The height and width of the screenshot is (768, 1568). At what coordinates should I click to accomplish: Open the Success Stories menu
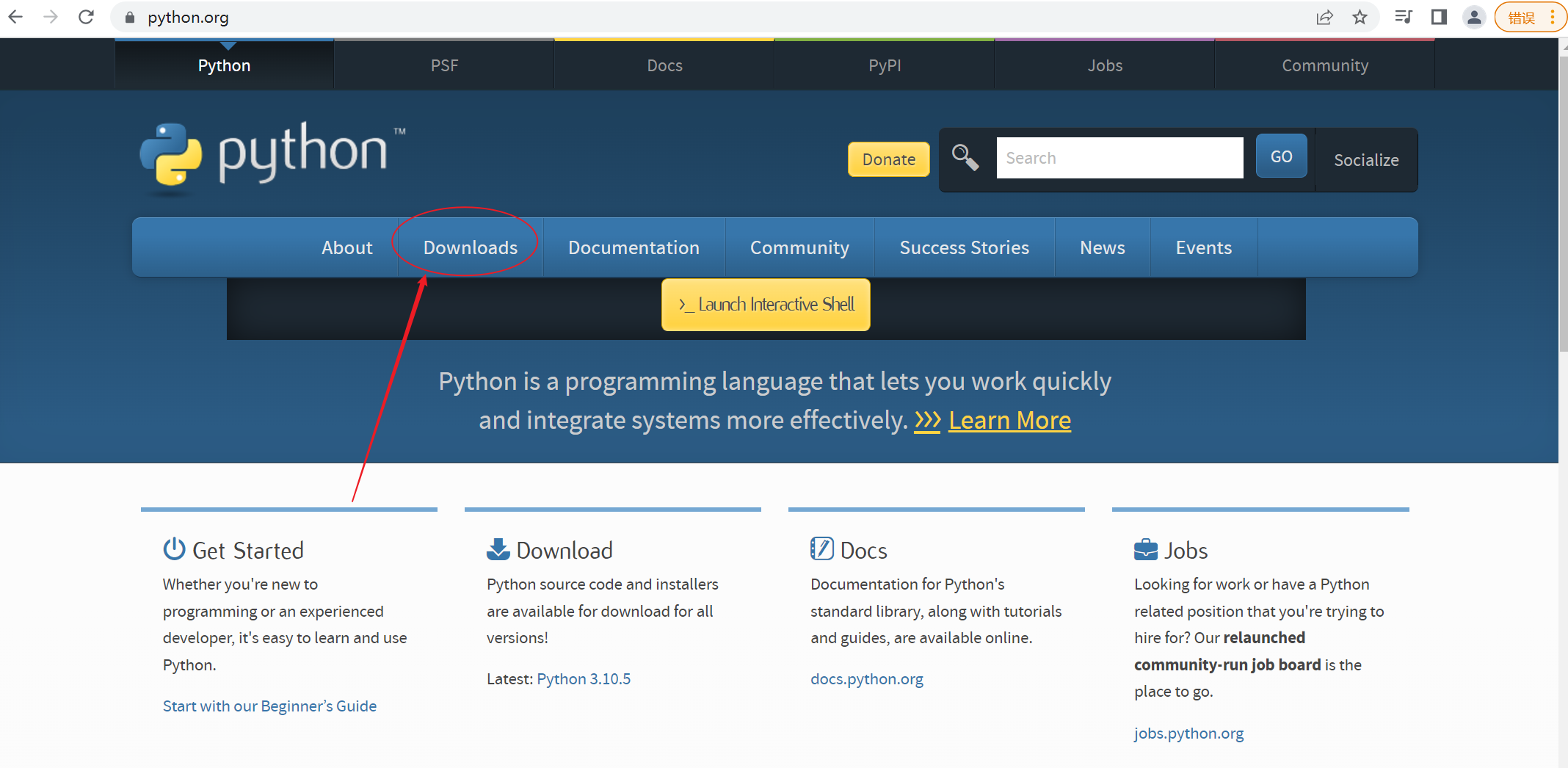[965, 247]
